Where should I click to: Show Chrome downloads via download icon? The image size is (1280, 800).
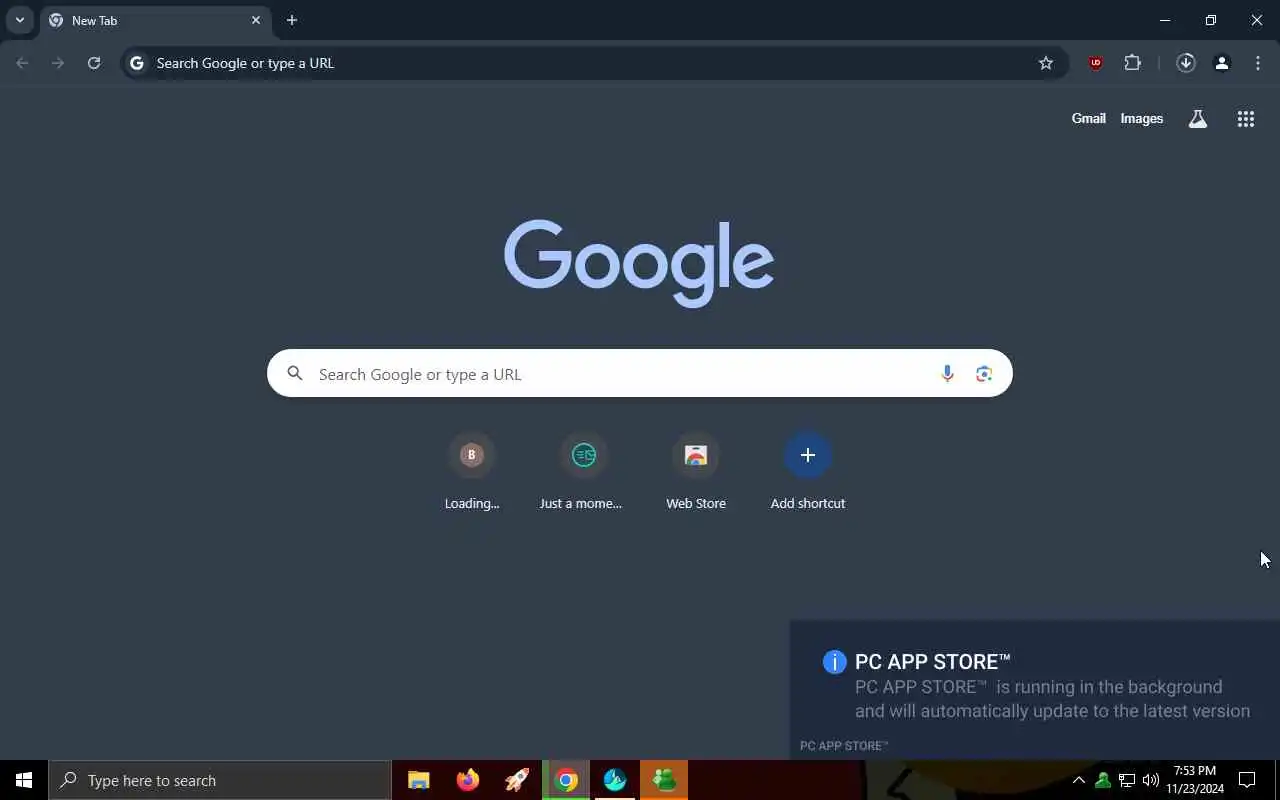pyautogui.click(x=1186, y=63)
